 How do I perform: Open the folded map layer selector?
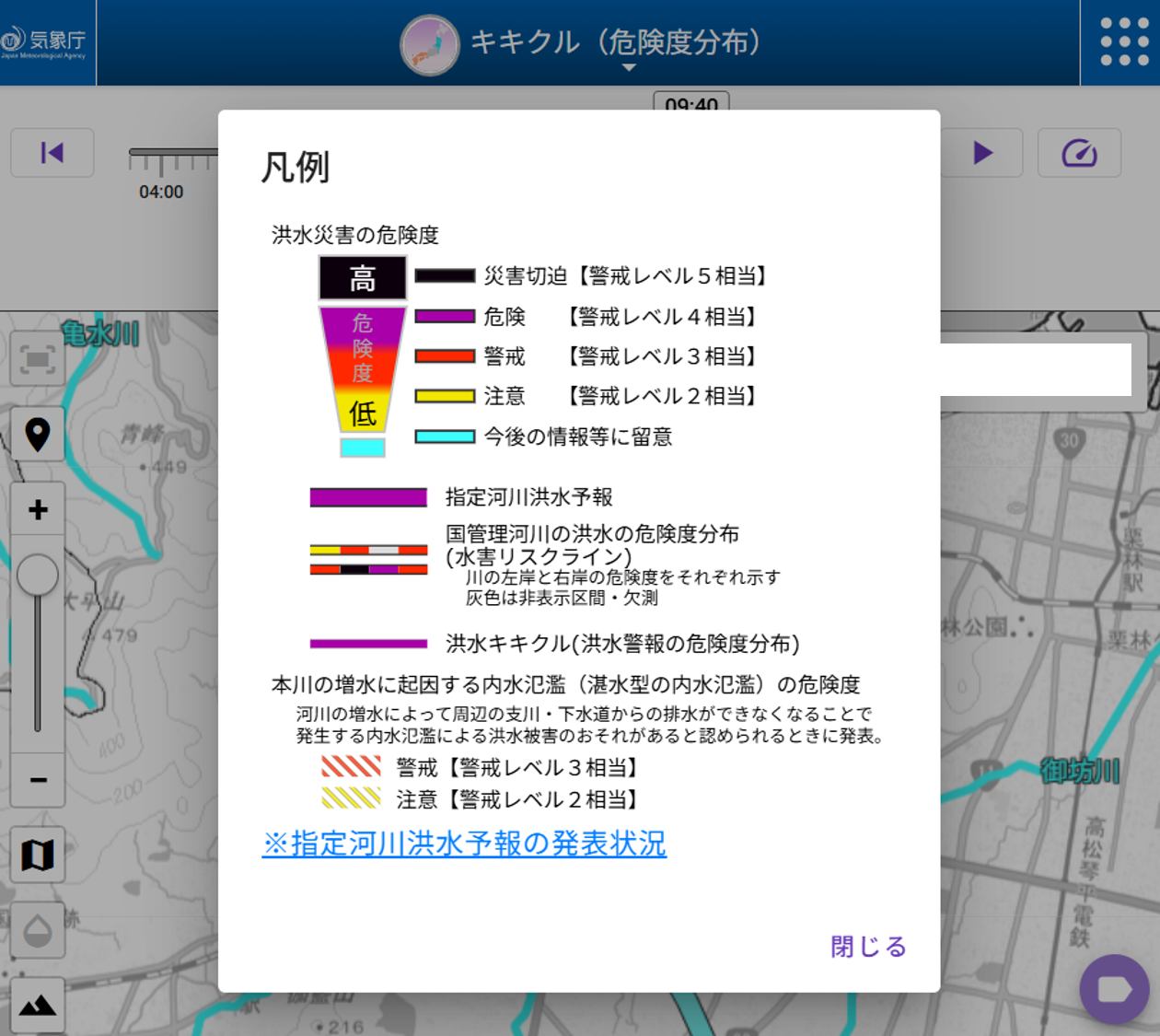[x=38, y=856]
